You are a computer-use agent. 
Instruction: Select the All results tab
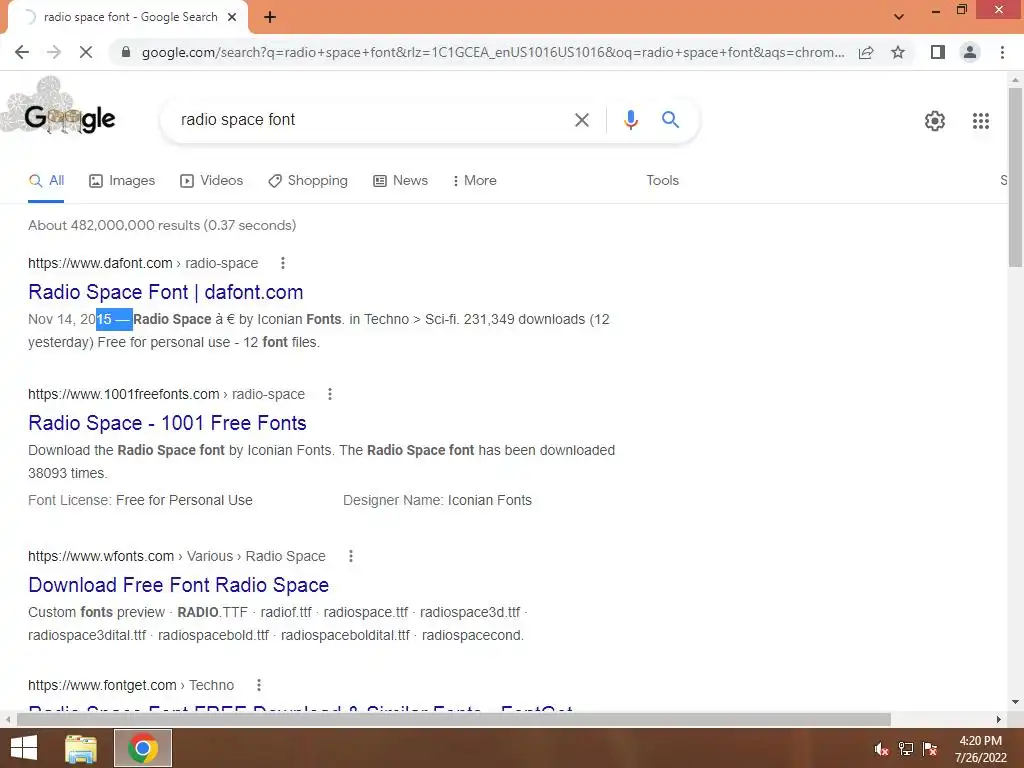(x=46, y=181)
